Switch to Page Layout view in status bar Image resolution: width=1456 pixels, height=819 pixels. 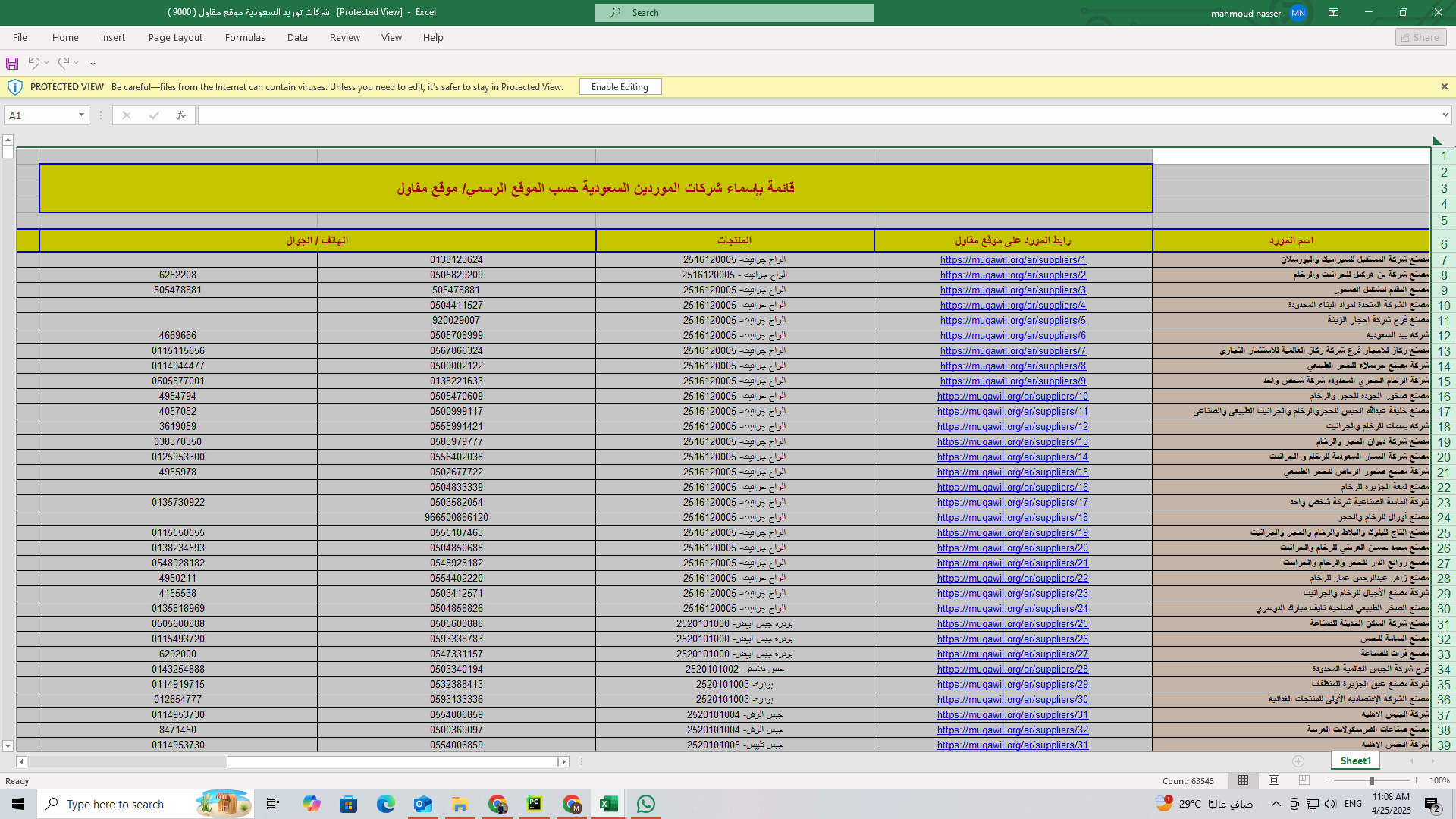coord(1274,780)
